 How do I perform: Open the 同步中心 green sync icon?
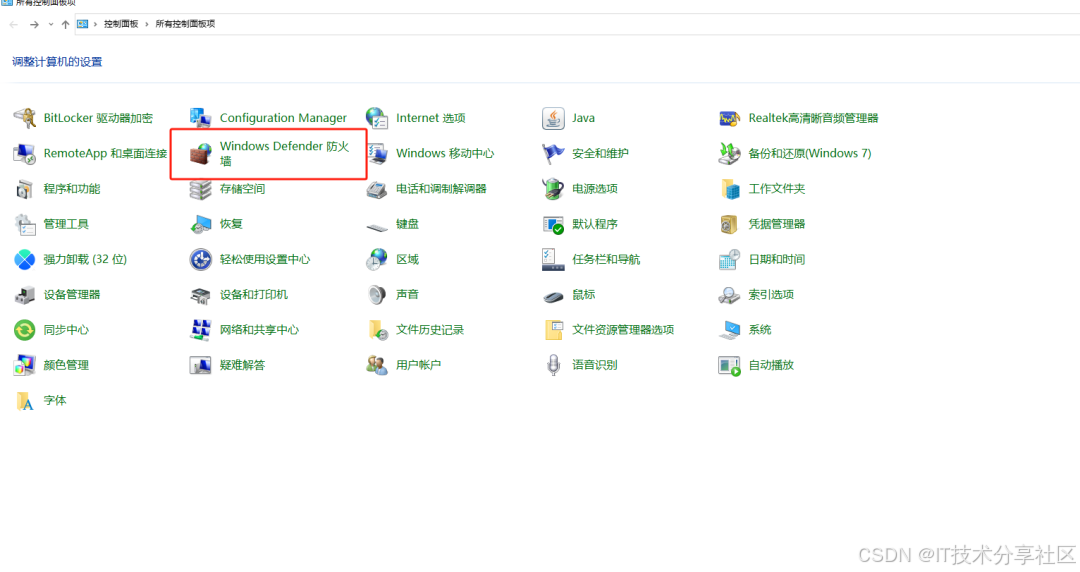point(25,330)
